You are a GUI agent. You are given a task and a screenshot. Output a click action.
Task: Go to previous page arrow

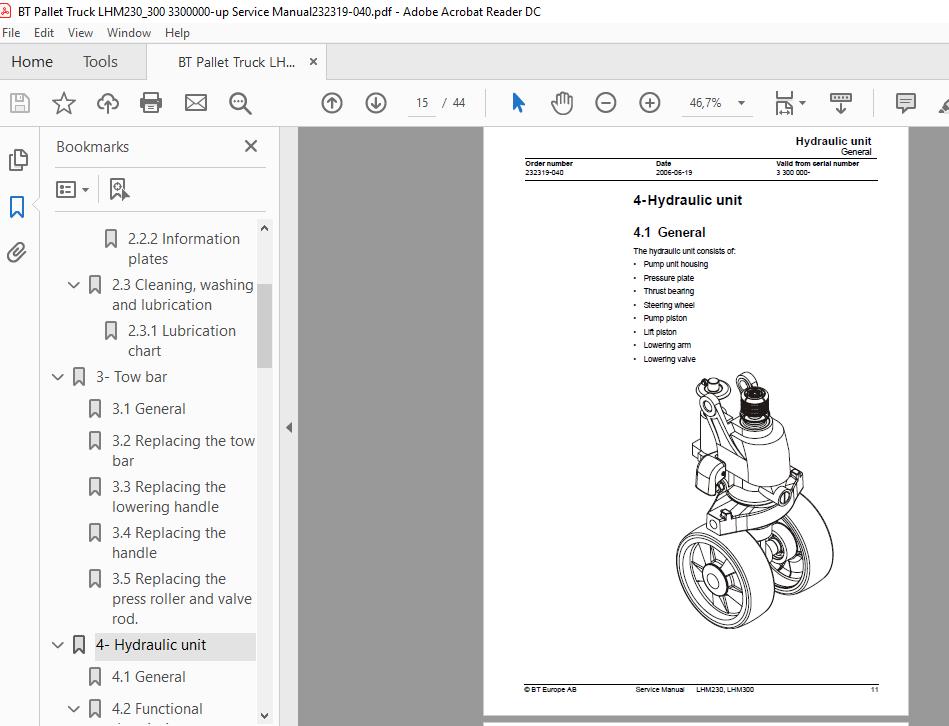point(332,103)
